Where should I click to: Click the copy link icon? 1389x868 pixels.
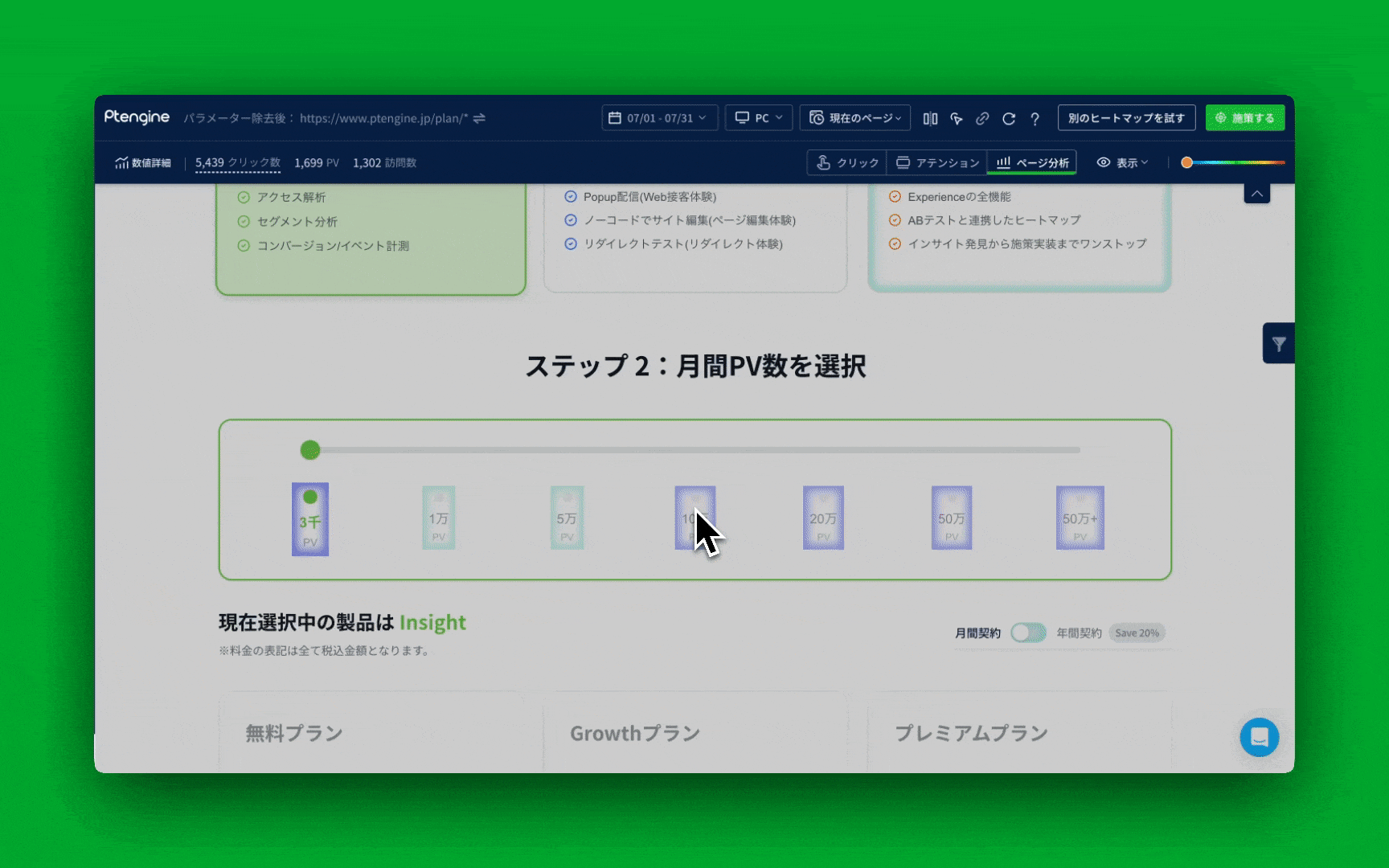click(982, 118)
